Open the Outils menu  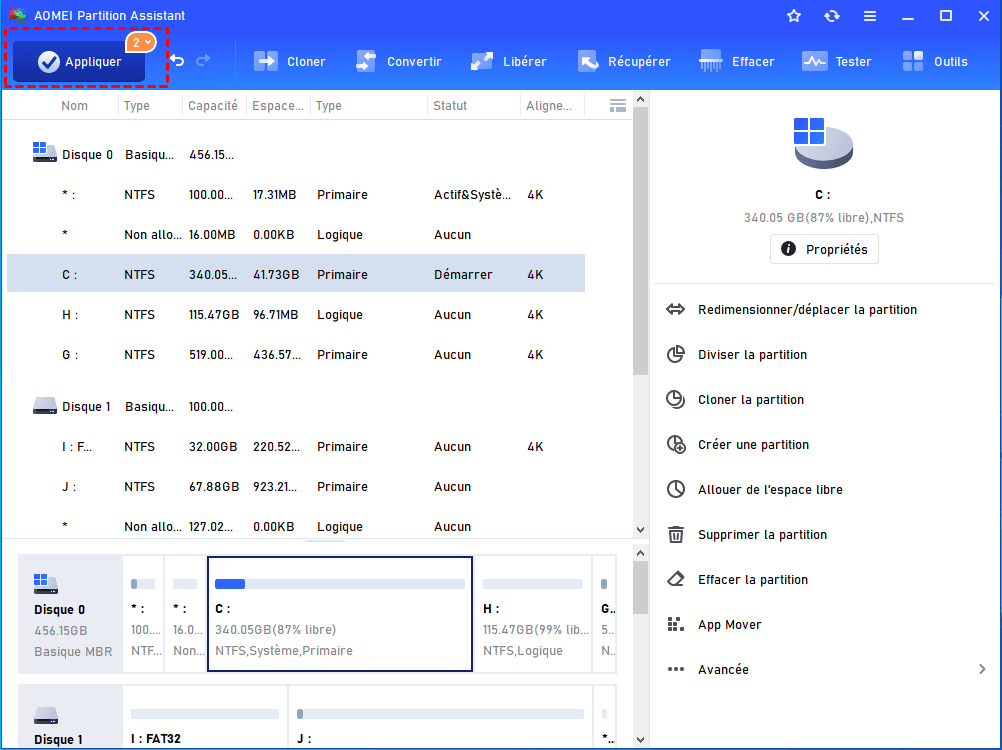(935, 62)
